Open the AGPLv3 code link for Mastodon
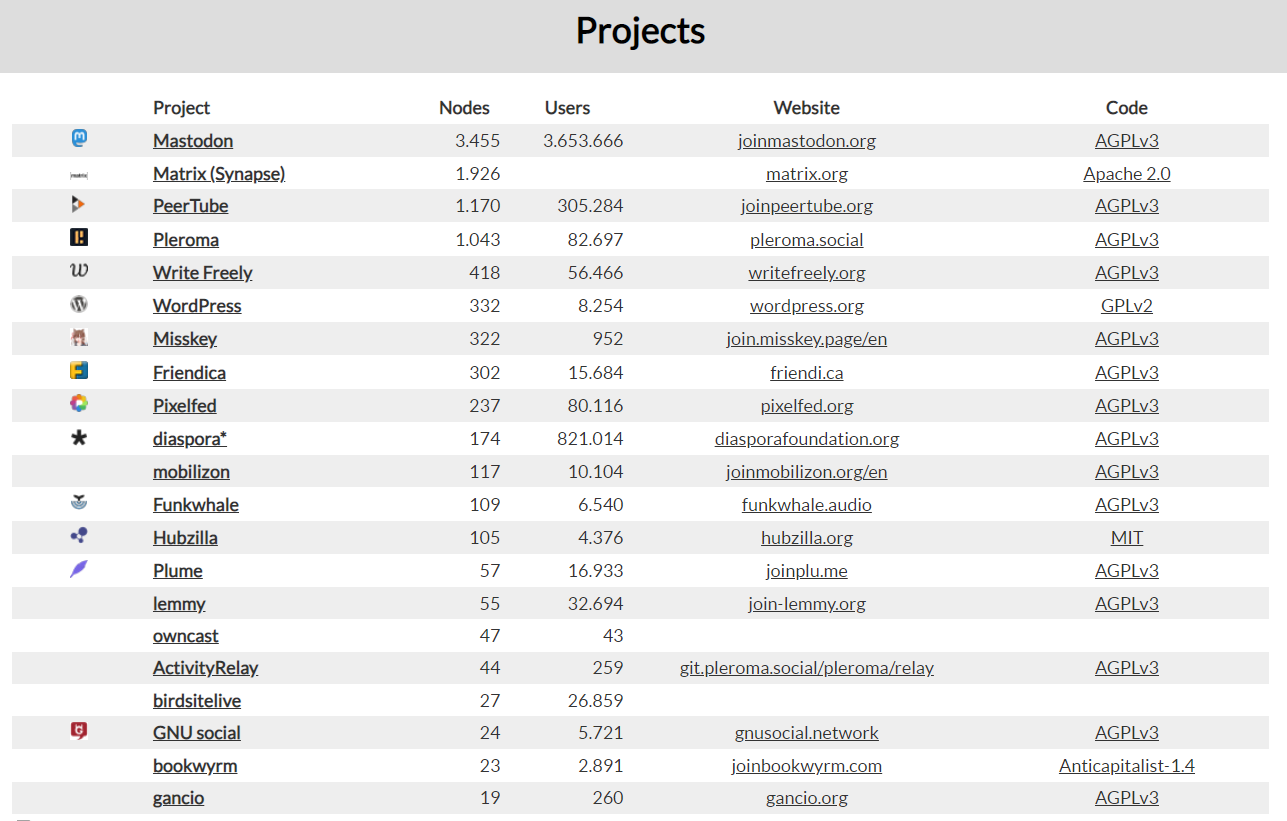Image resolution: width=1287 pixels, height=821 pixels. (x=1127, y=141)
